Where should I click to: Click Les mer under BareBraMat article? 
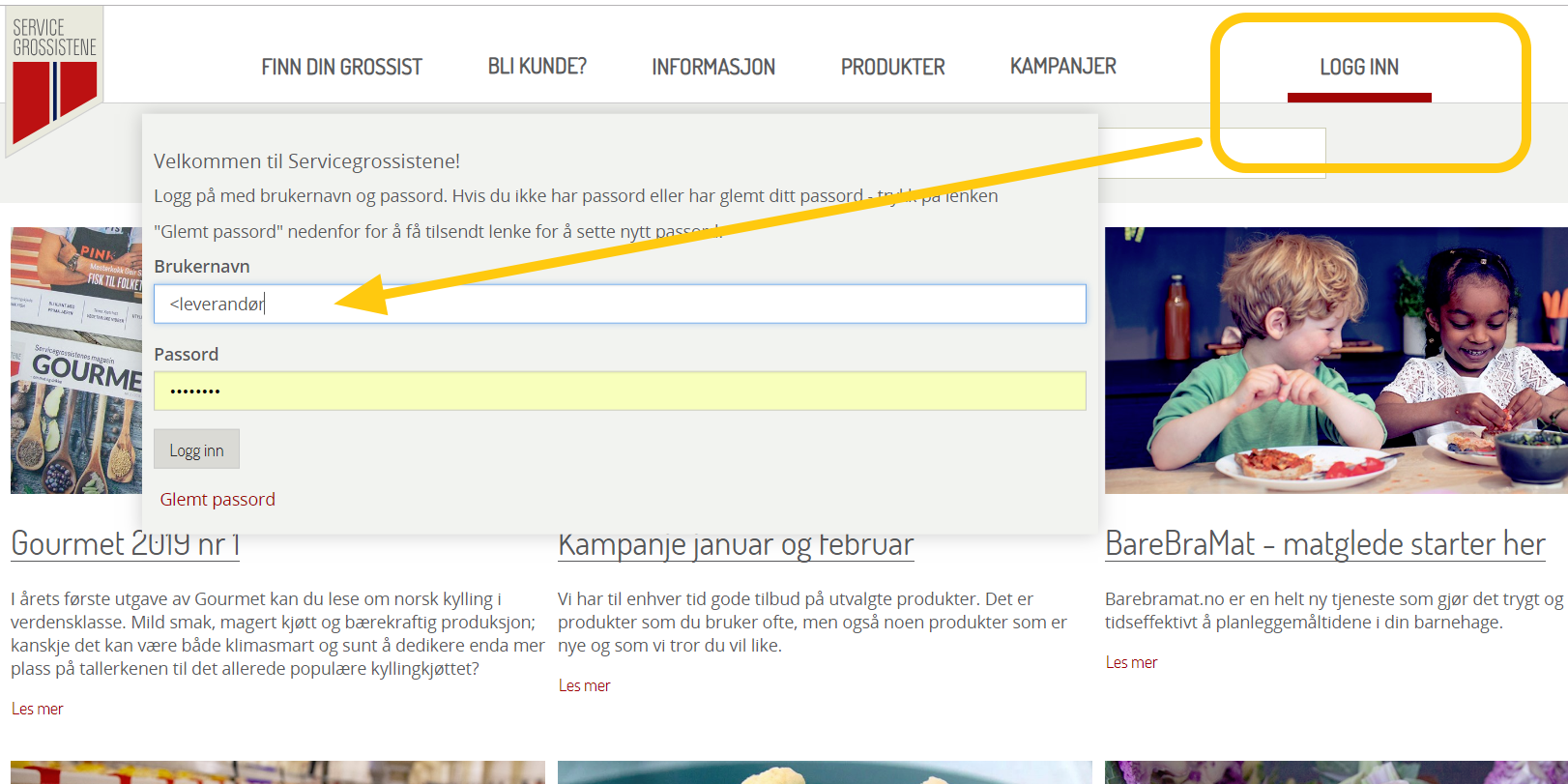point(1131,662)
